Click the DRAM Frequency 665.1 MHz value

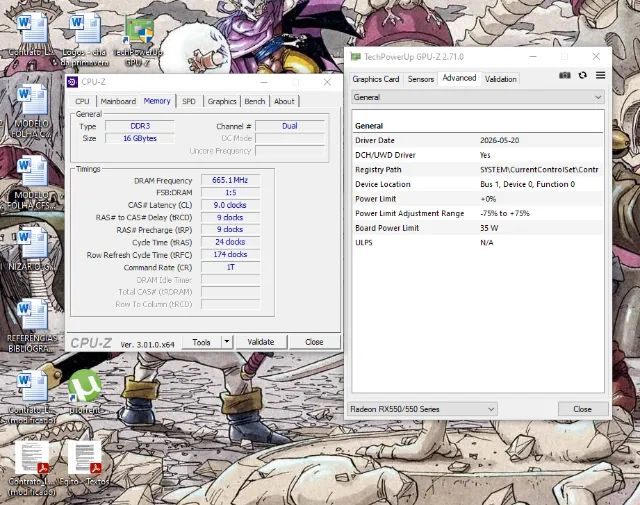coord(231,180)
